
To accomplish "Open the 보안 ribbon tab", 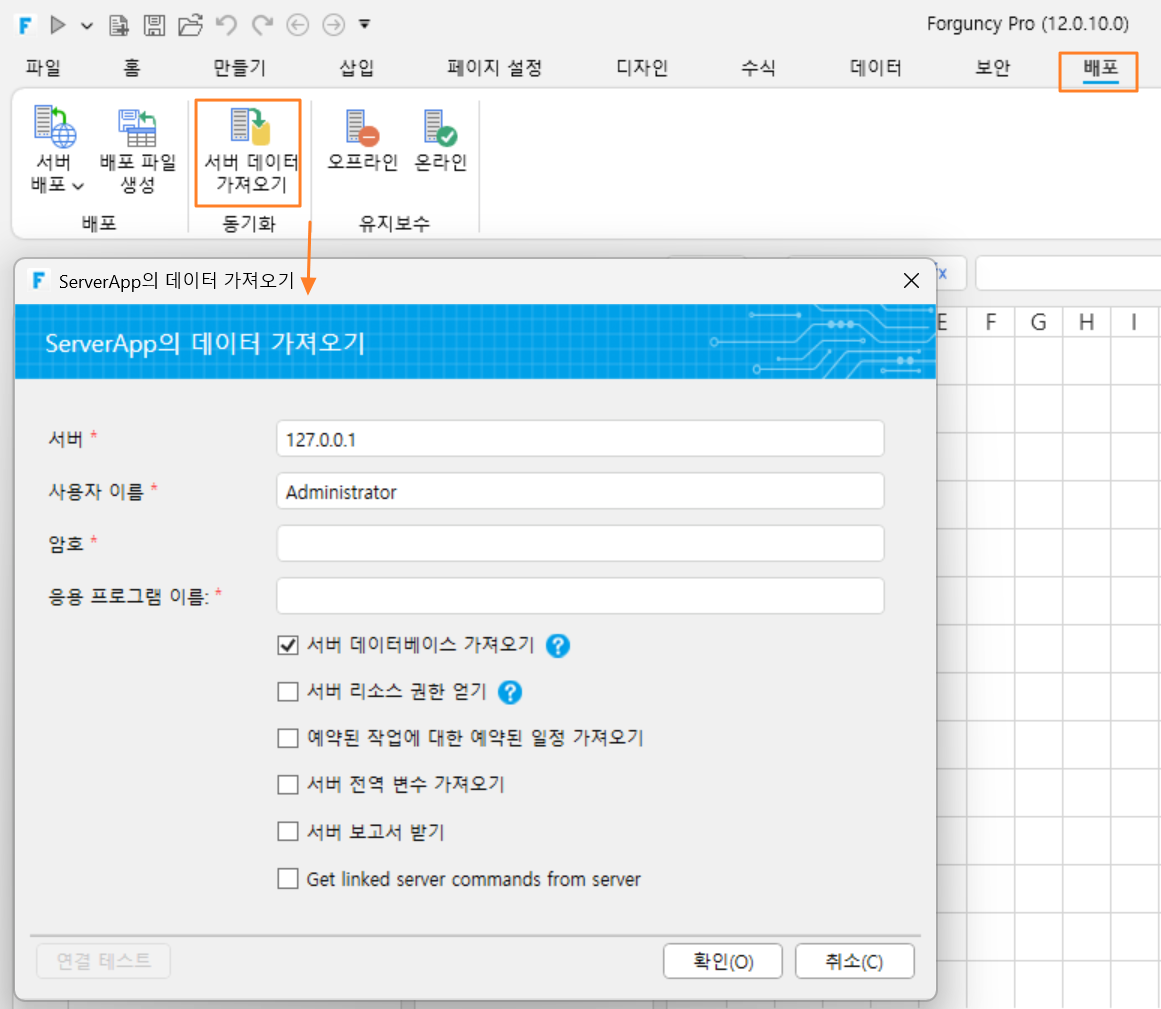I will click(x=992, y=68).
